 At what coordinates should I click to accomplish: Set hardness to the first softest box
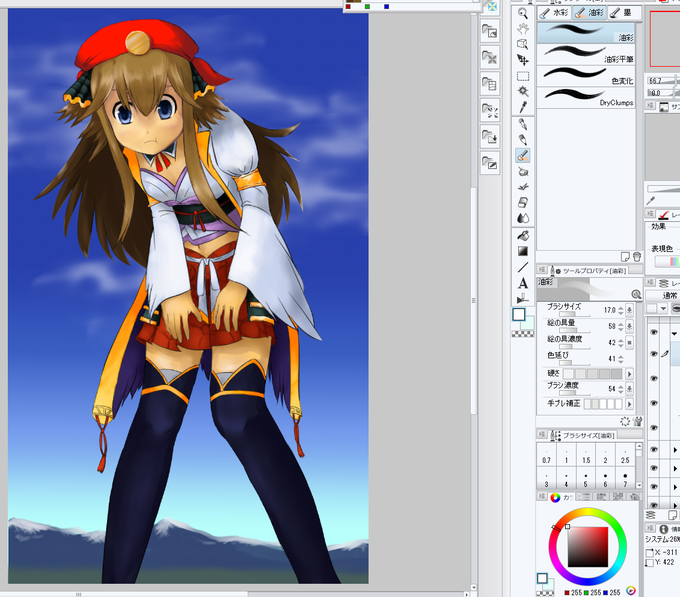(x=569, y=374)
